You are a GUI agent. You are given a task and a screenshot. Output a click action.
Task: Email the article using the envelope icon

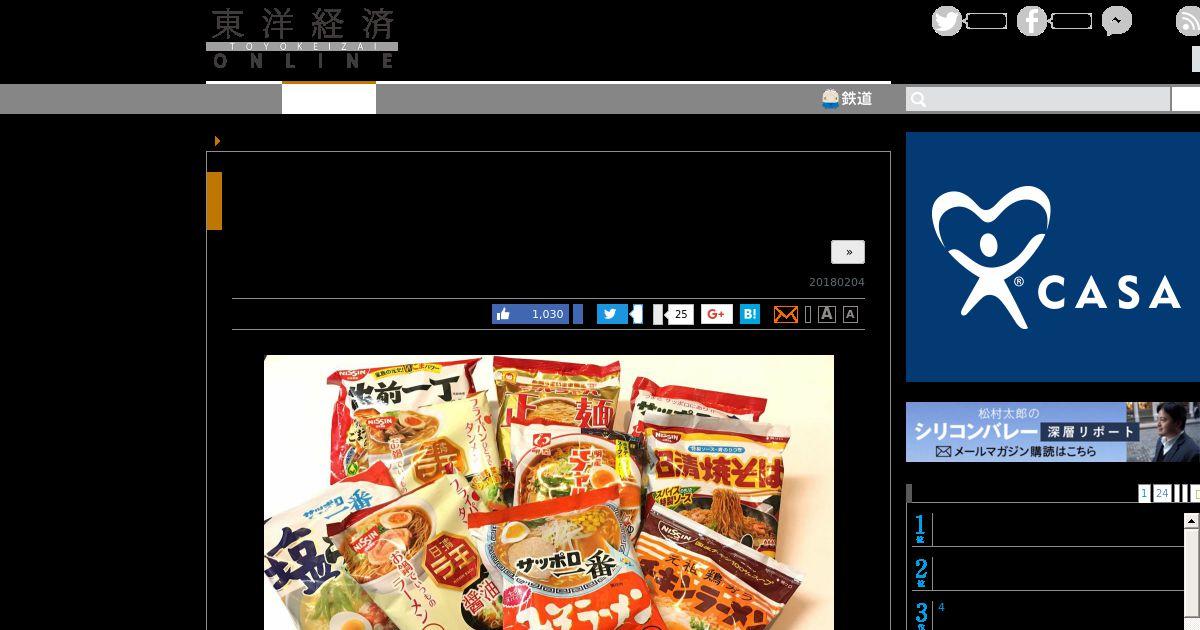coord(786,314)
